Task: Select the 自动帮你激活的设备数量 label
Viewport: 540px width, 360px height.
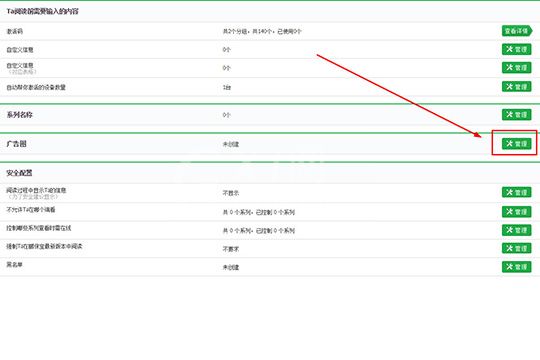Action: (36, 88)
